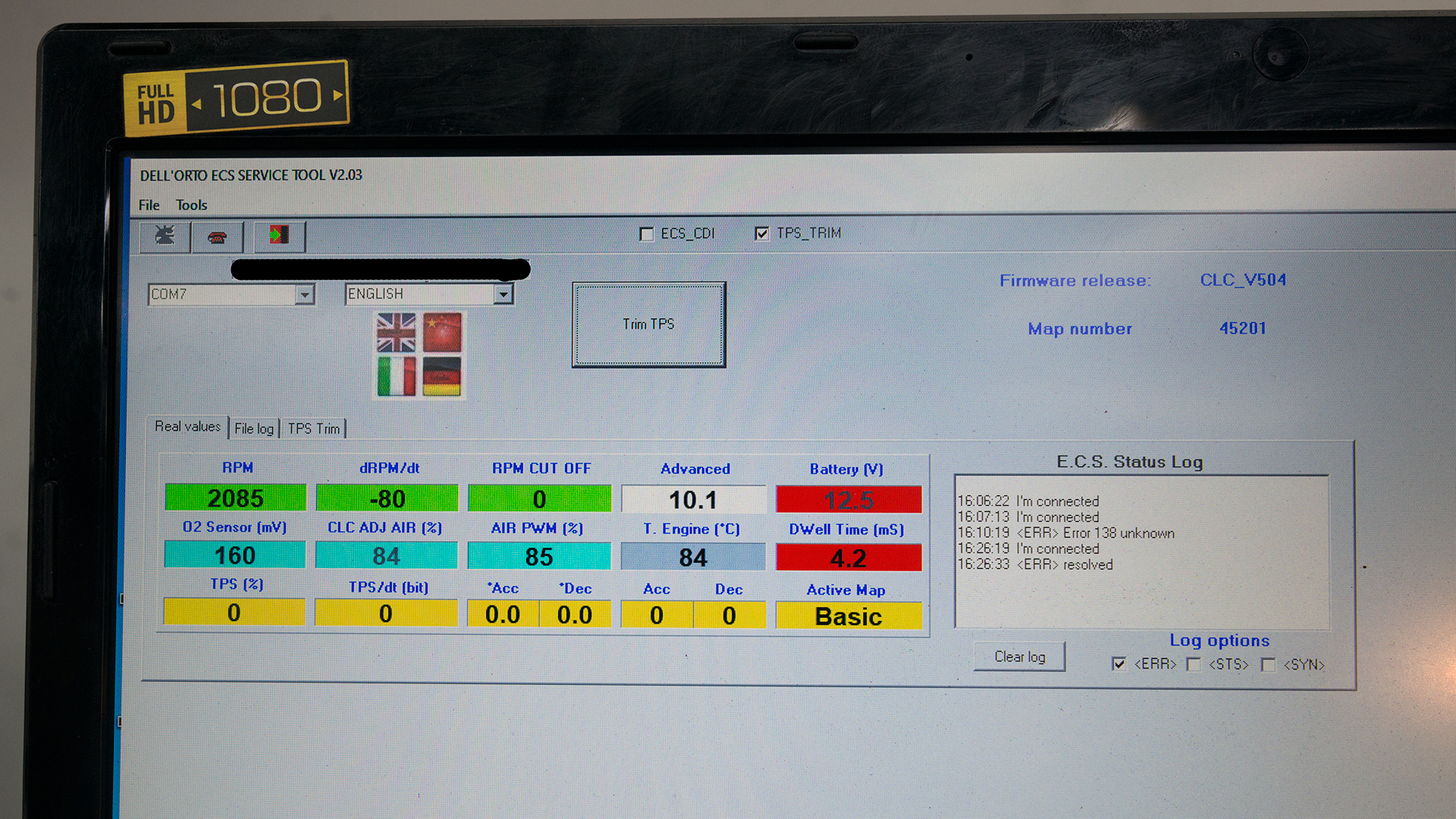
Task: Expand the COM7 port dropdown
Action: [305, 294]
